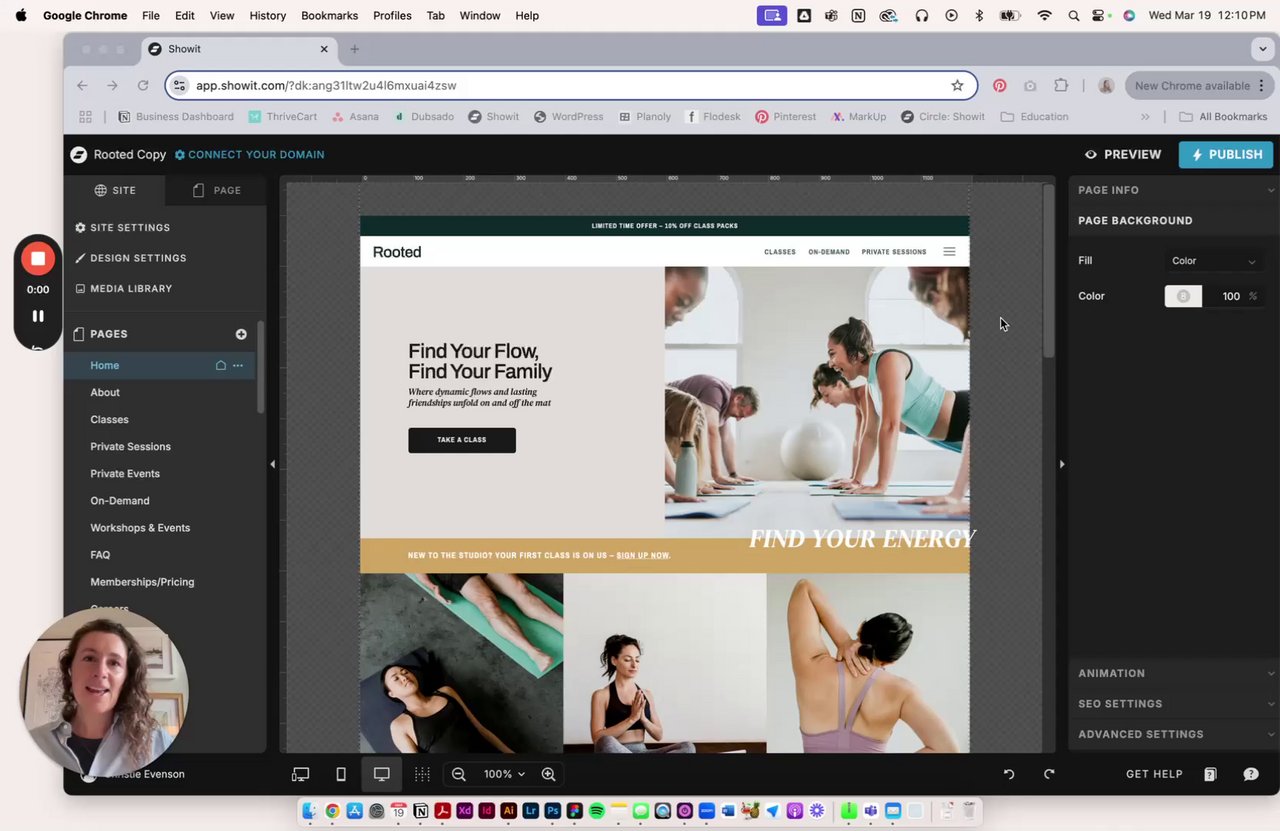Undo the last action
Image resolution: width=1280 pixels, height=831 pixels.
click(x=1009, y=774)
